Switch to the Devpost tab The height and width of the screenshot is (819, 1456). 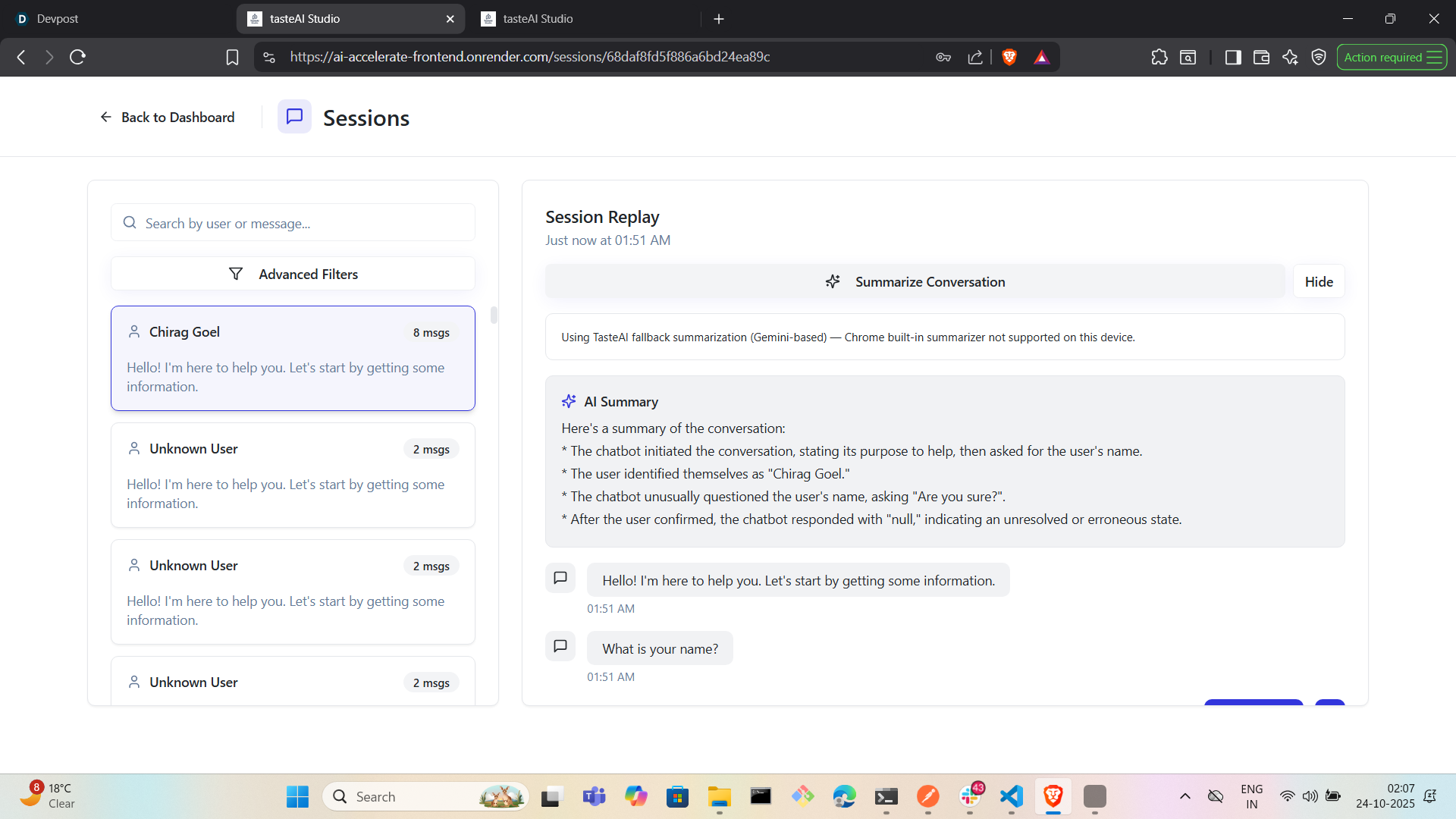58,18
